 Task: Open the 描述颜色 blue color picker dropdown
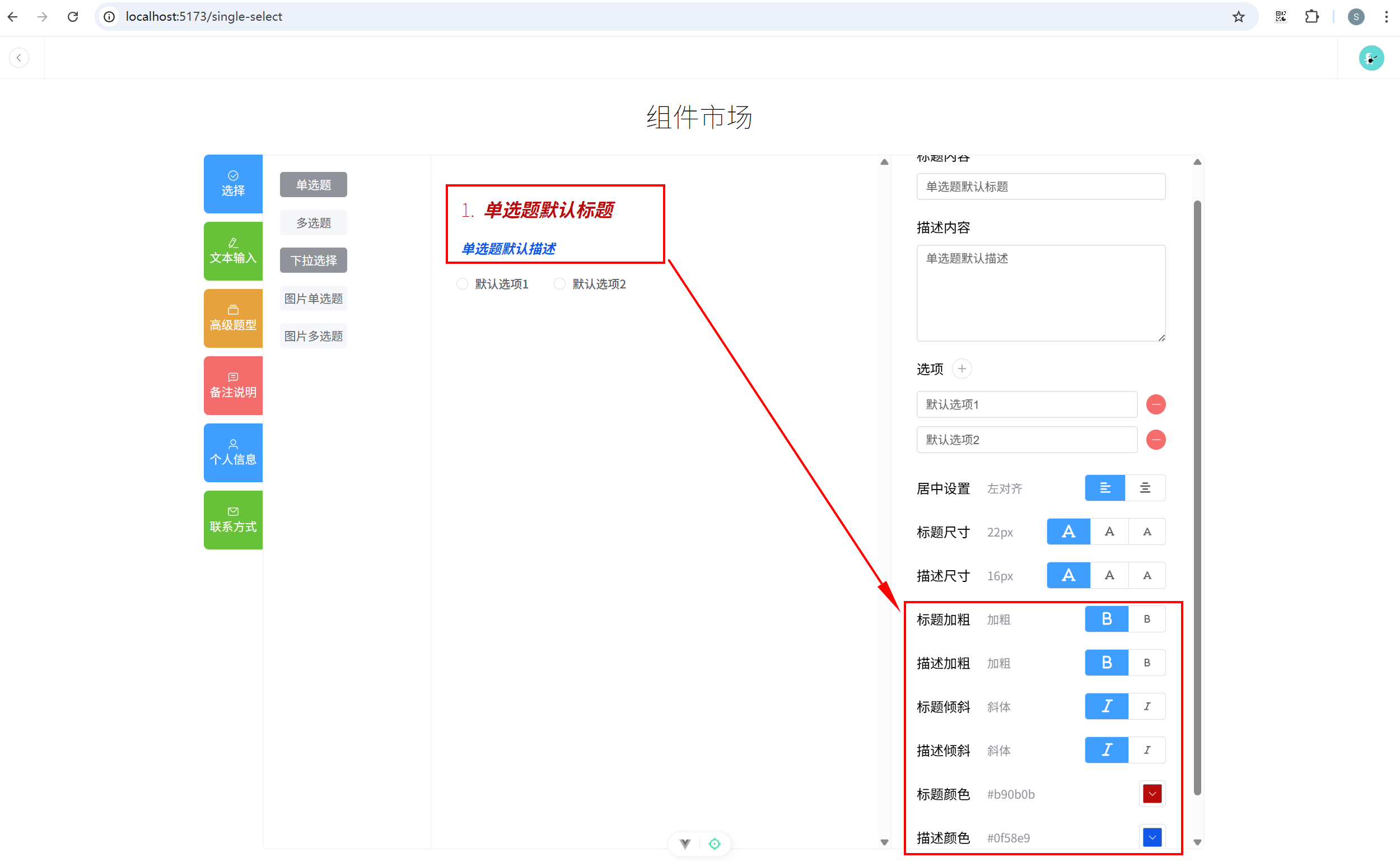click(x=1152, y=837)
